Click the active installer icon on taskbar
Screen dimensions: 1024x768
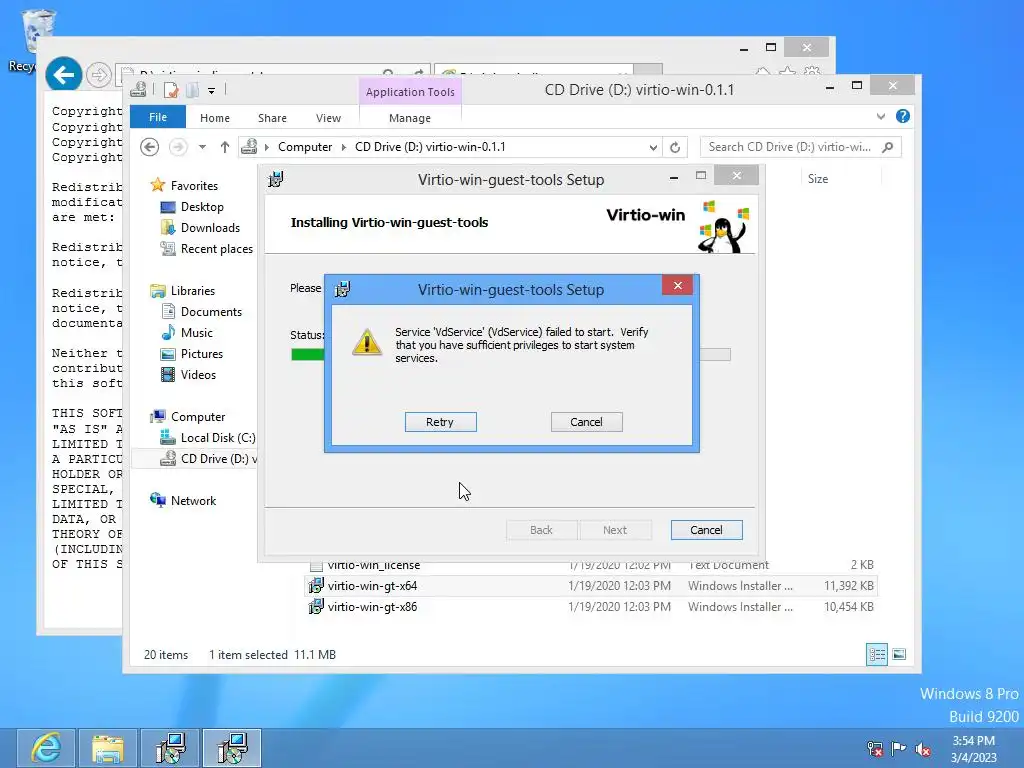tap(232, 748)
